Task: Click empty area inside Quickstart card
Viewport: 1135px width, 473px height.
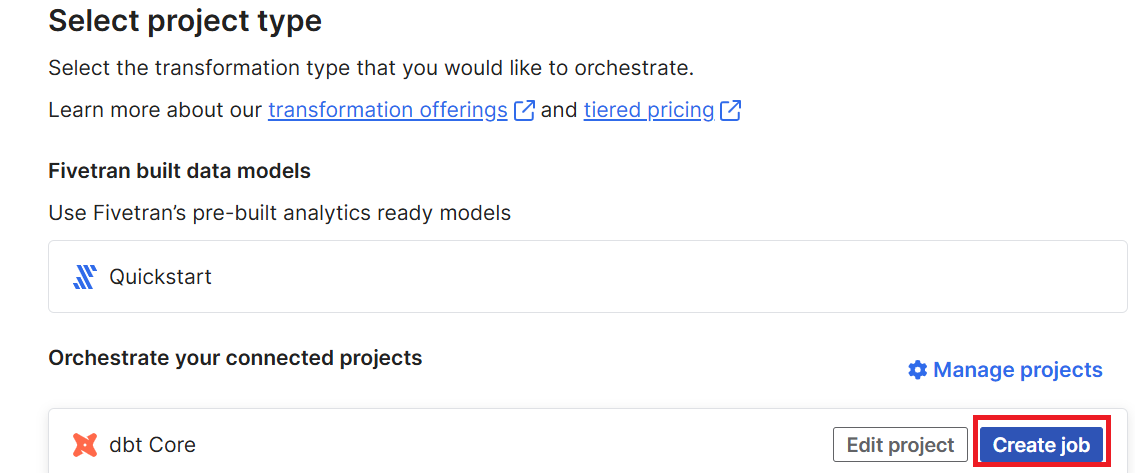Action: (651, 277)
